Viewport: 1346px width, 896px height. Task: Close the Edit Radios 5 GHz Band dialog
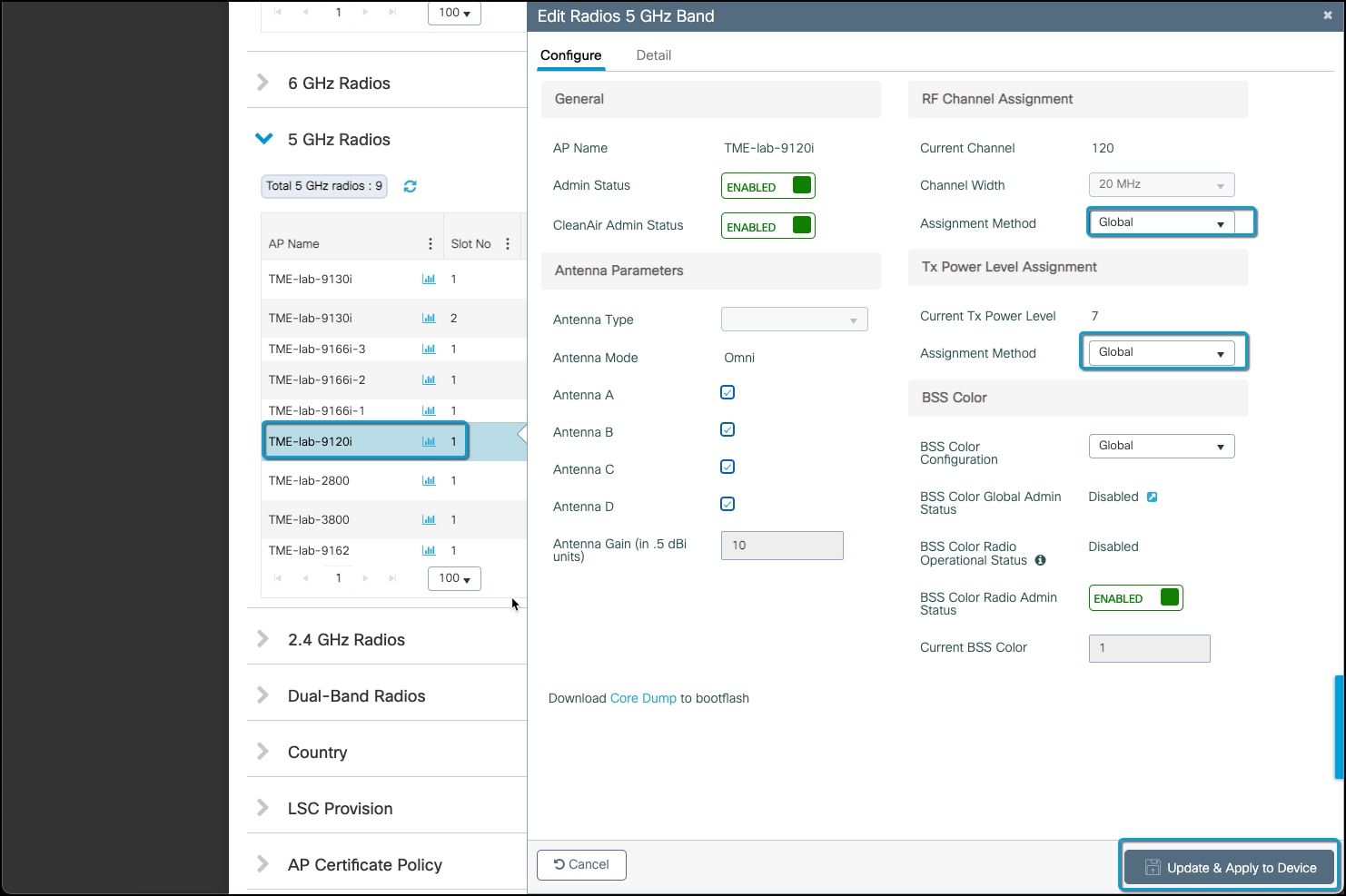coord(1328,15)
